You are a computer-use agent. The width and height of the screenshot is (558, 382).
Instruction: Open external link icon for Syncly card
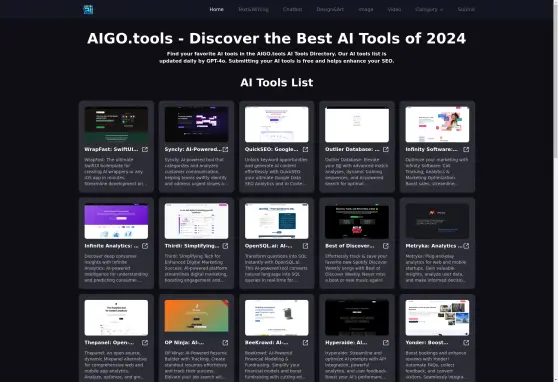(x=225, y=150)
